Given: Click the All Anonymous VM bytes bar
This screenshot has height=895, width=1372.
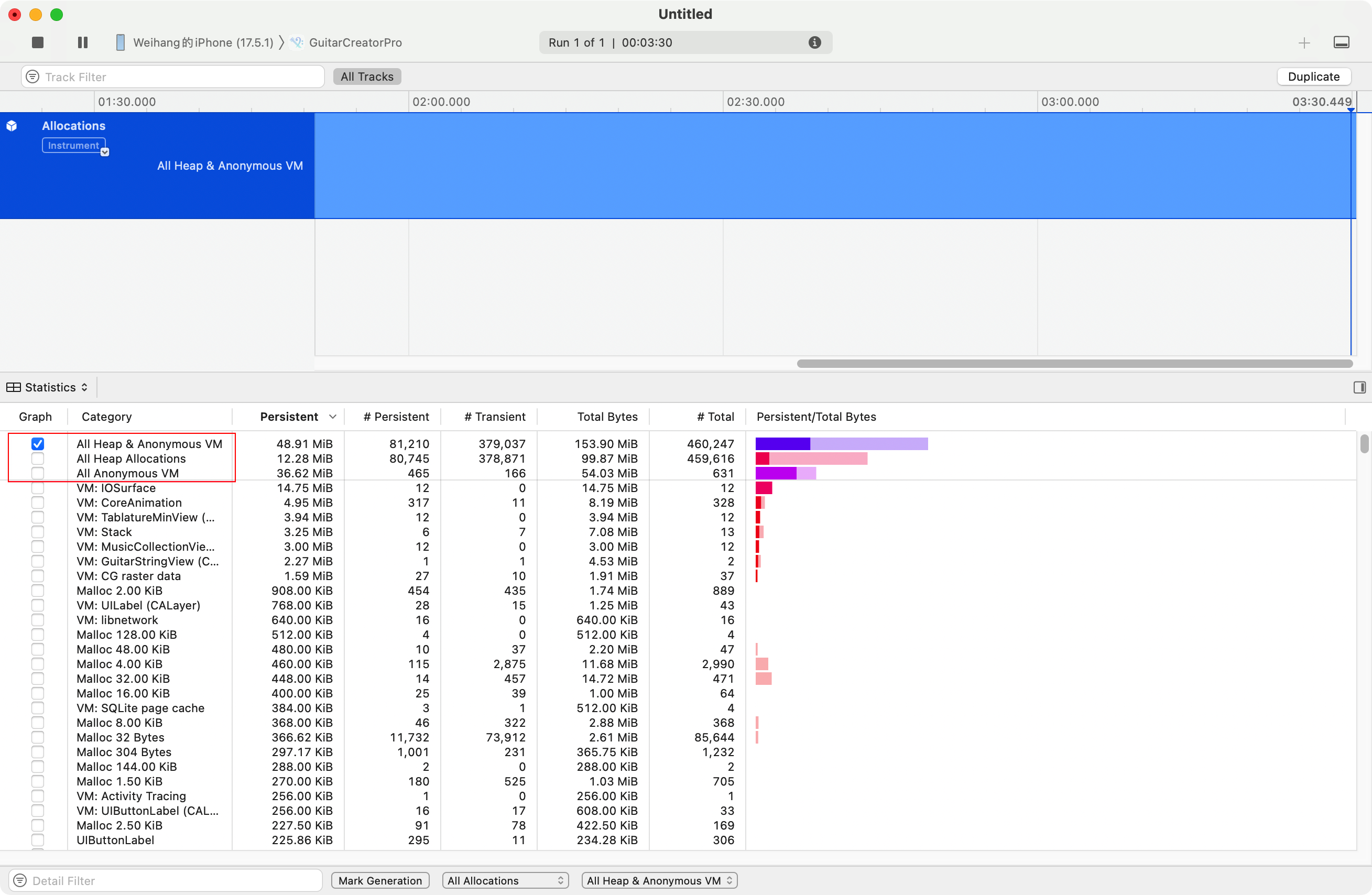Looking at the screenshot, I should 786,473.
